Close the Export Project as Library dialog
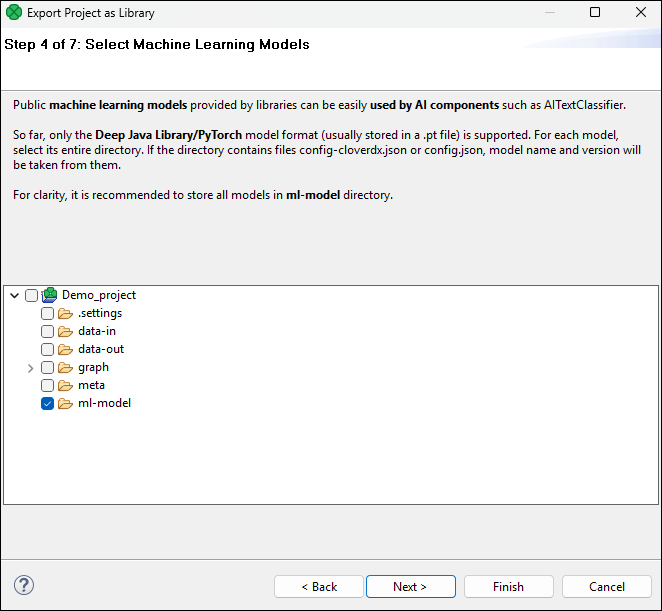This screenshot has width=662, height=611. click(641, 12)
